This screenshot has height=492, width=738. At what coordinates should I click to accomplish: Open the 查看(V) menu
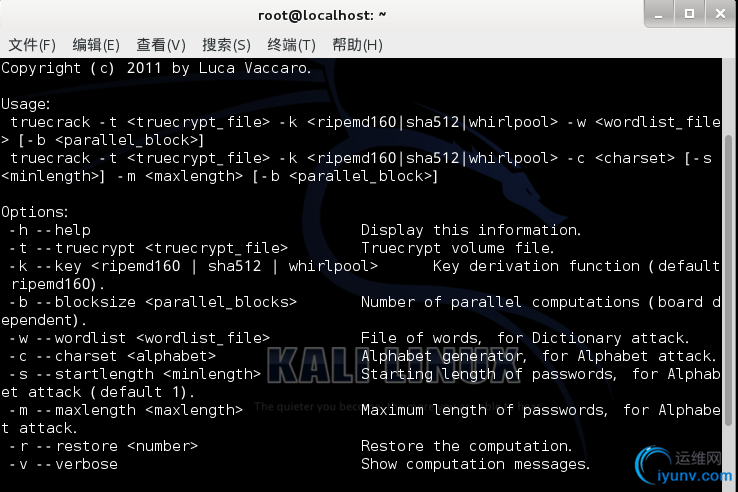[161, 45]
